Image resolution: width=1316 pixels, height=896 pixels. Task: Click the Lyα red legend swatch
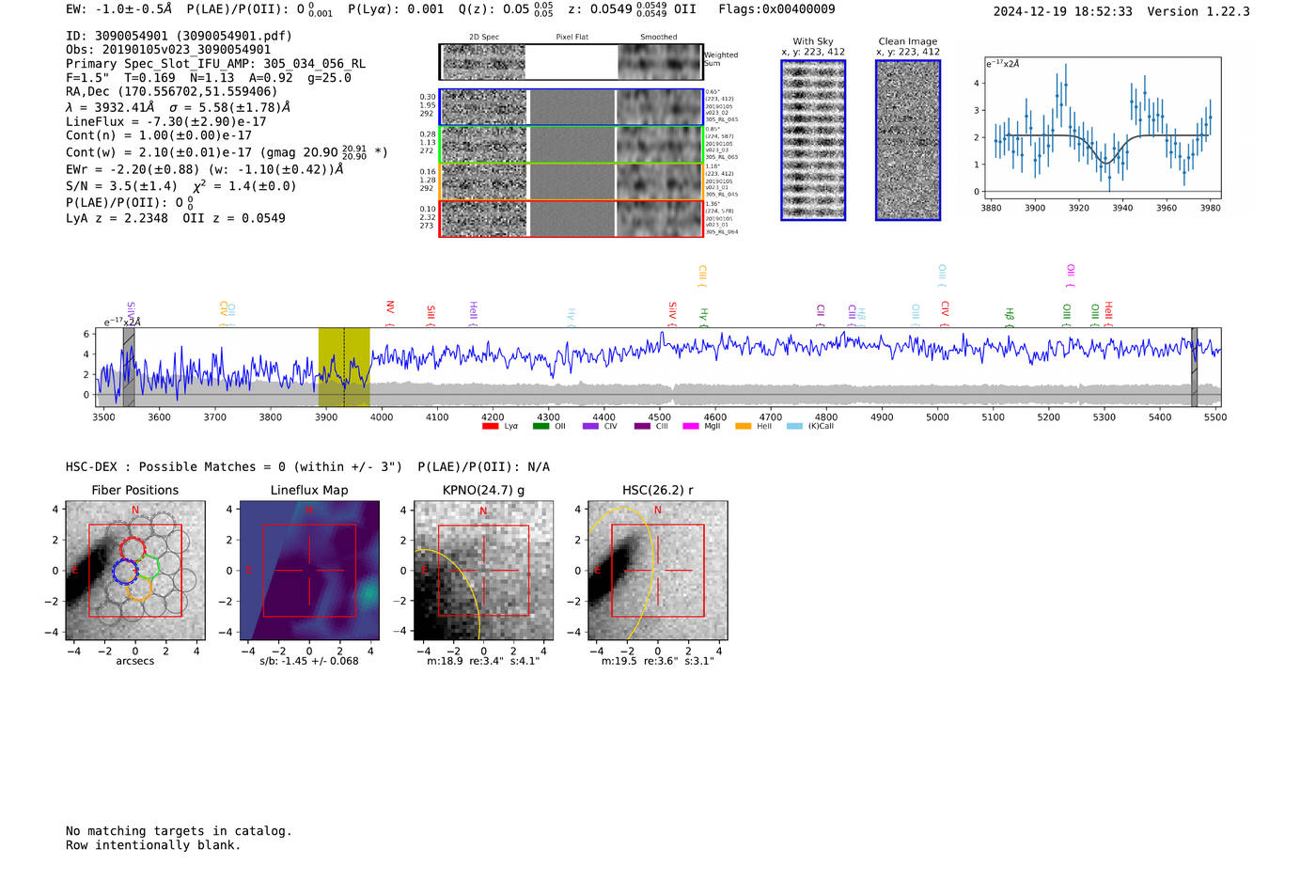[490, 427]
